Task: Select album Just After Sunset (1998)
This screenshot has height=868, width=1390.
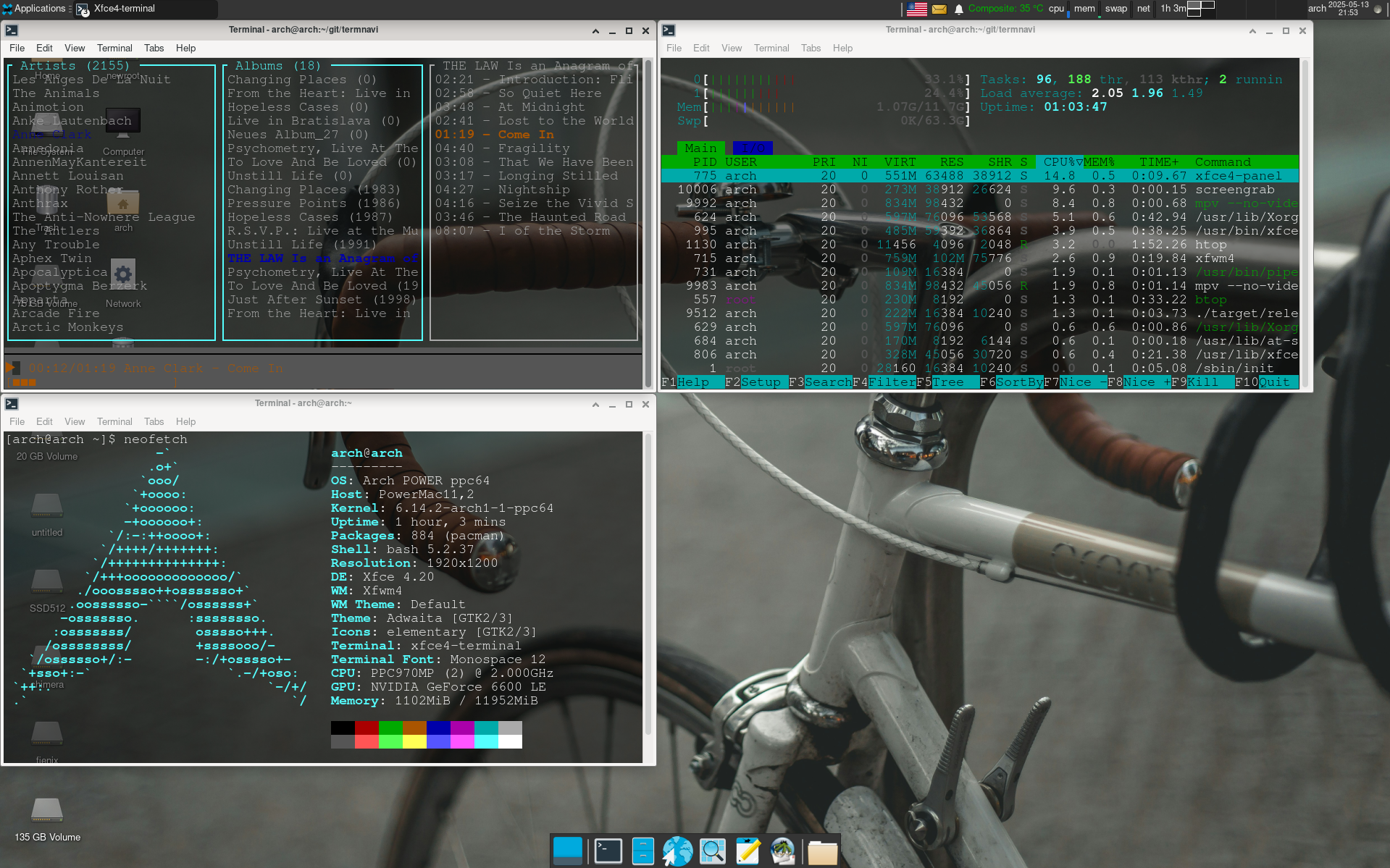Action: (322, 300)
